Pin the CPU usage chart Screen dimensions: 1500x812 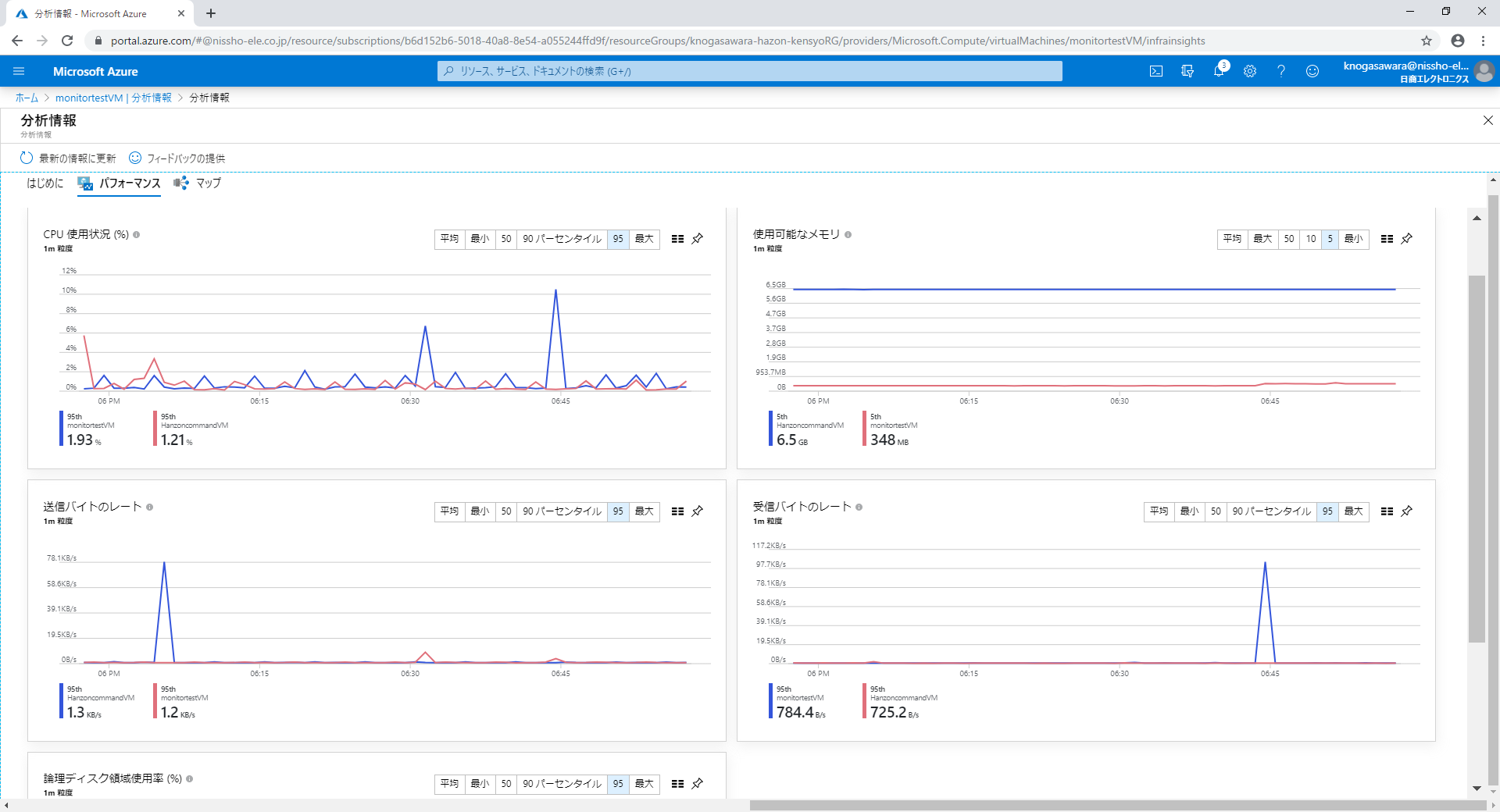point(698,239)
